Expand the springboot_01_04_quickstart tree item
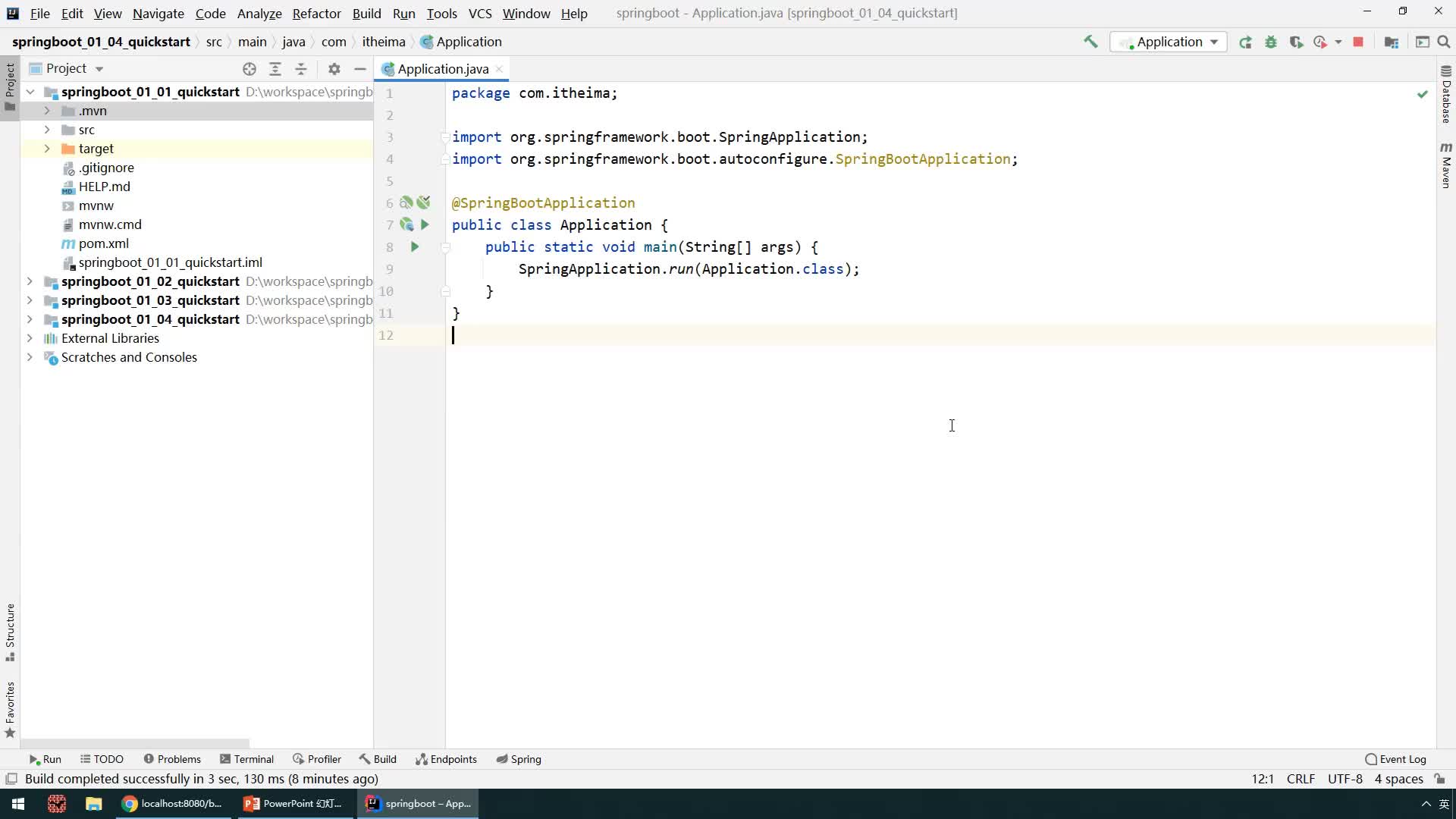Viewport: 1456px width, 819px height. pyautogui.click(x=29, y=319)
